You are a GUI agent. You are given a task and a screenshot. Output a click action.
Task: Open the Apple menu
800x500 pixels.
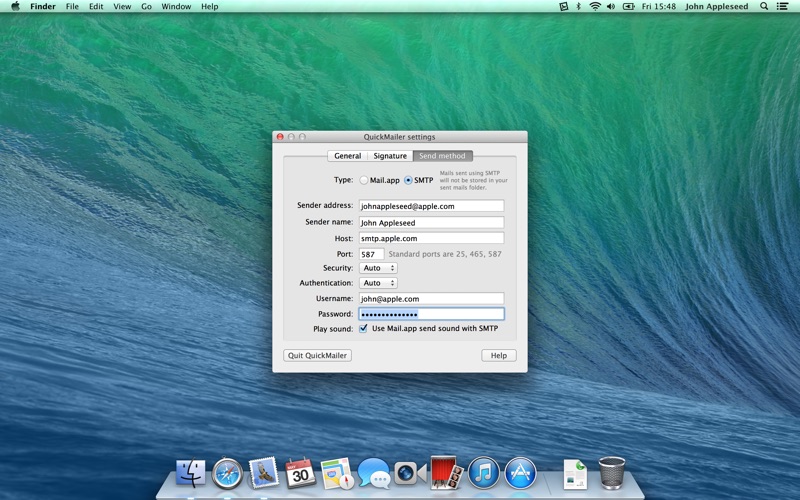pos(15,6)
